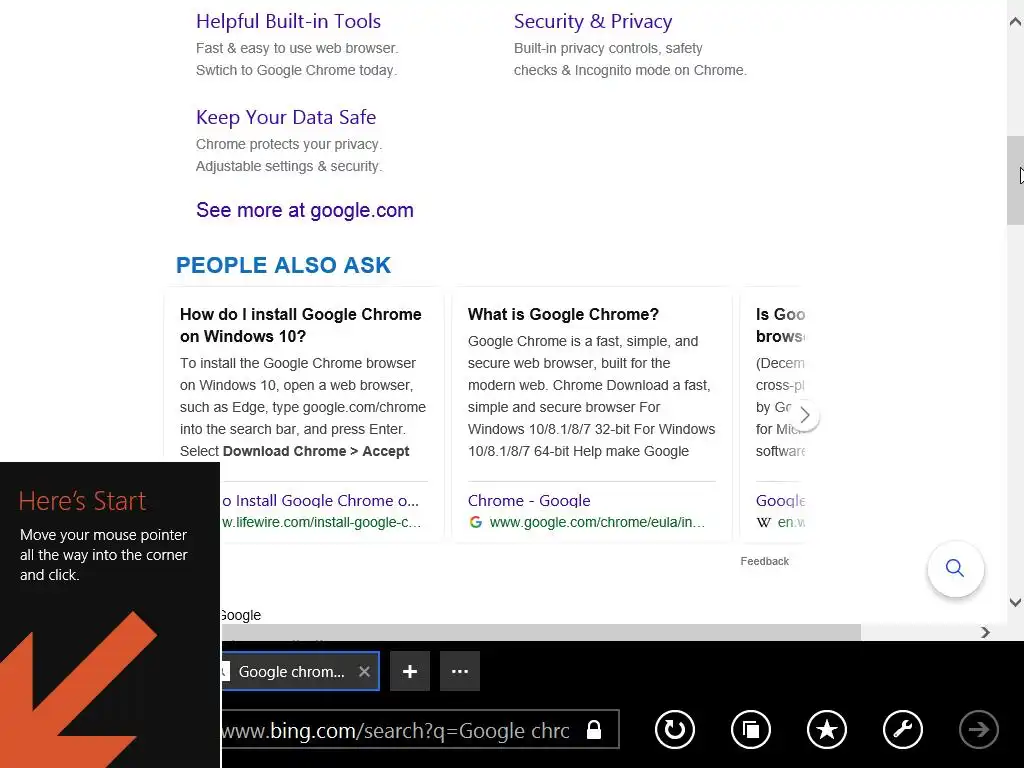Image resolution: width=1024 pixels, height=768 pixels.
Task: Click the forward arrow button
Action: 978,729
